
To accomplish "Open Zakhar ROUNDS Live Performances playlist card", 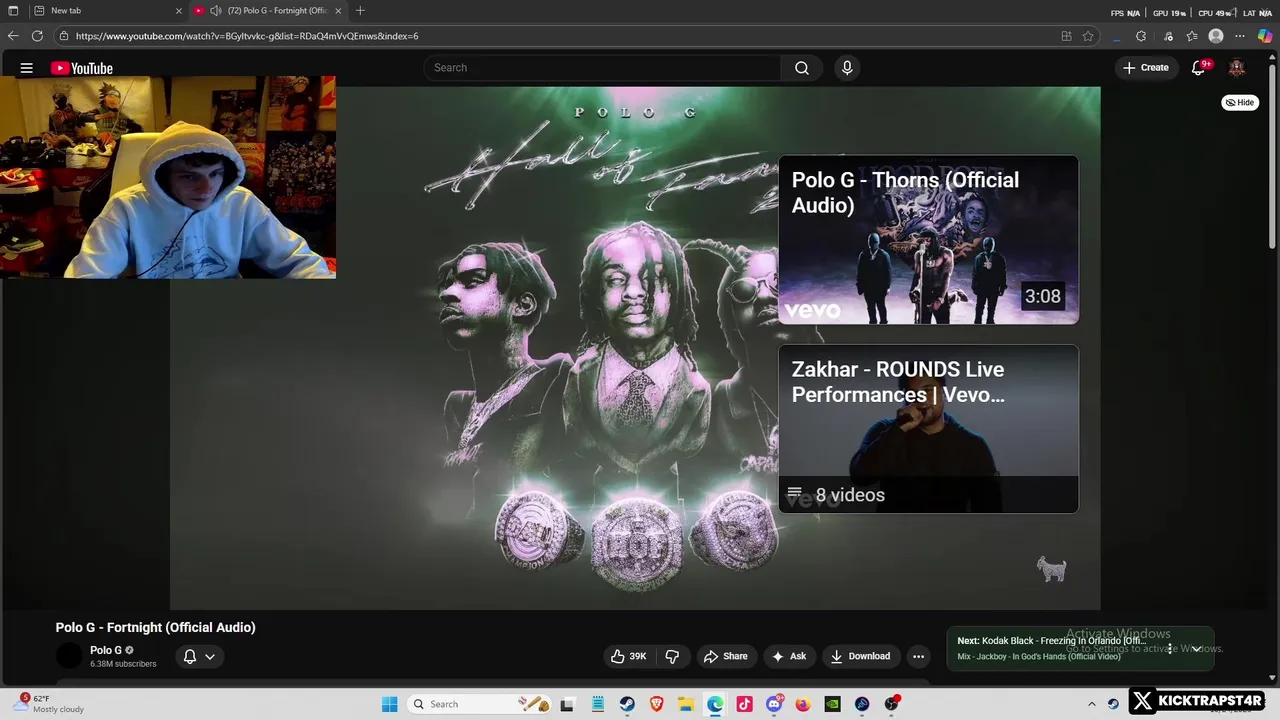I will coord(929,429).
